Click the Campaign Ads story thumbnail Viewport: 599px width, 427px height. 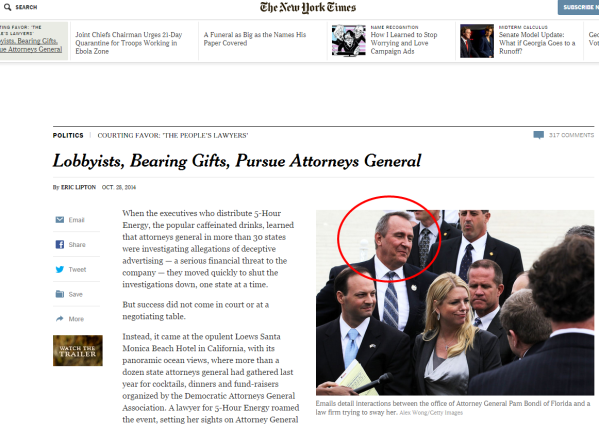348,41
